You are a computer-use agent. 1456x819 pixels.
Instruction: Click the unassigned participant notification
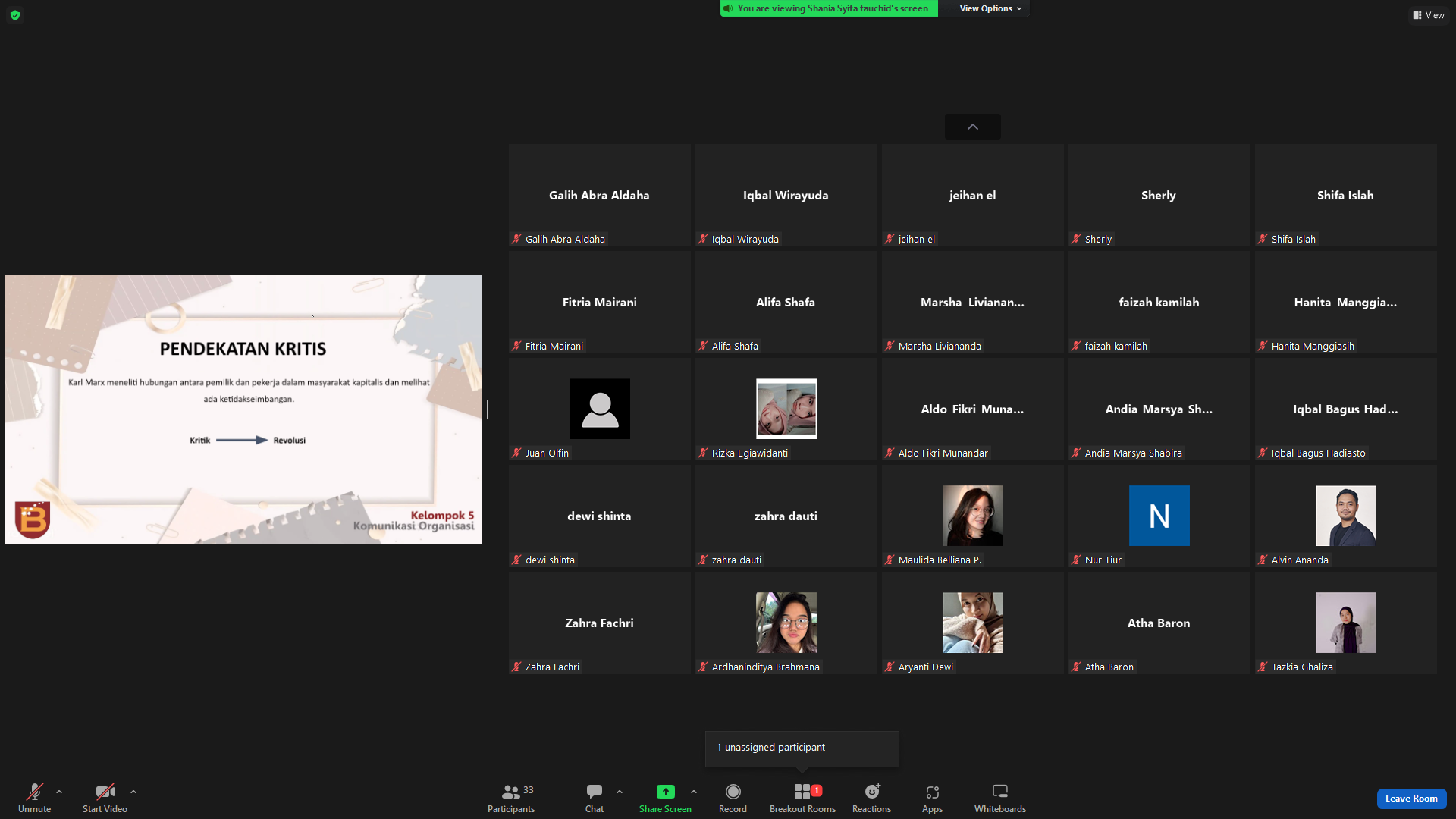(x=802, y=748)
